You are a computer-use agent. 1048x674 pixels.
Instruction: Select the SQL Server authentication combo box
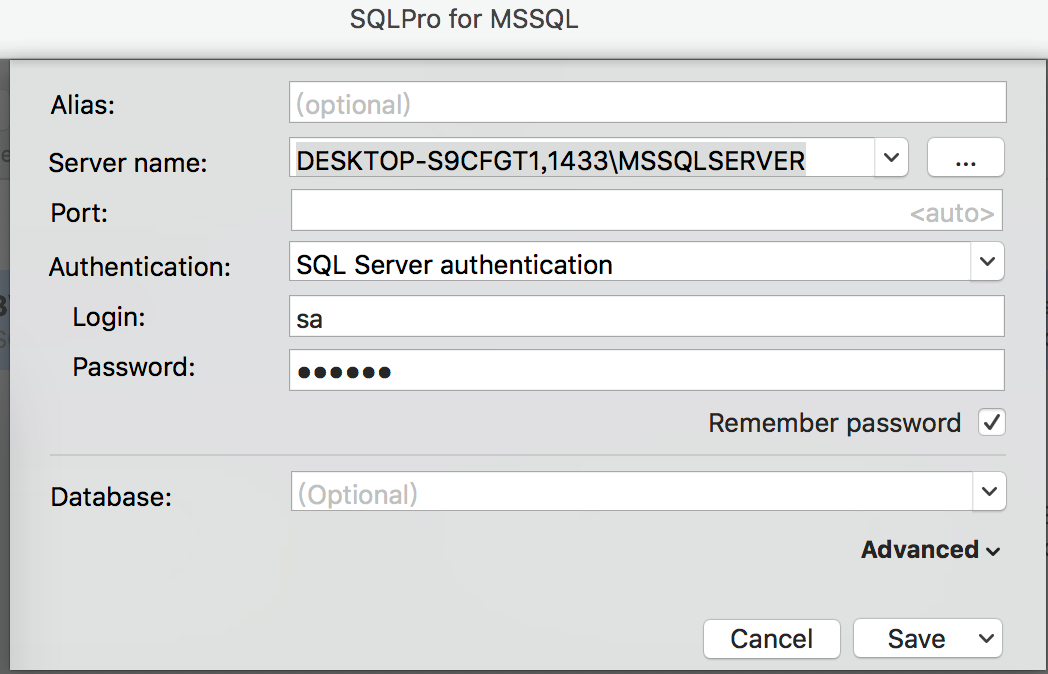[628, 264]
